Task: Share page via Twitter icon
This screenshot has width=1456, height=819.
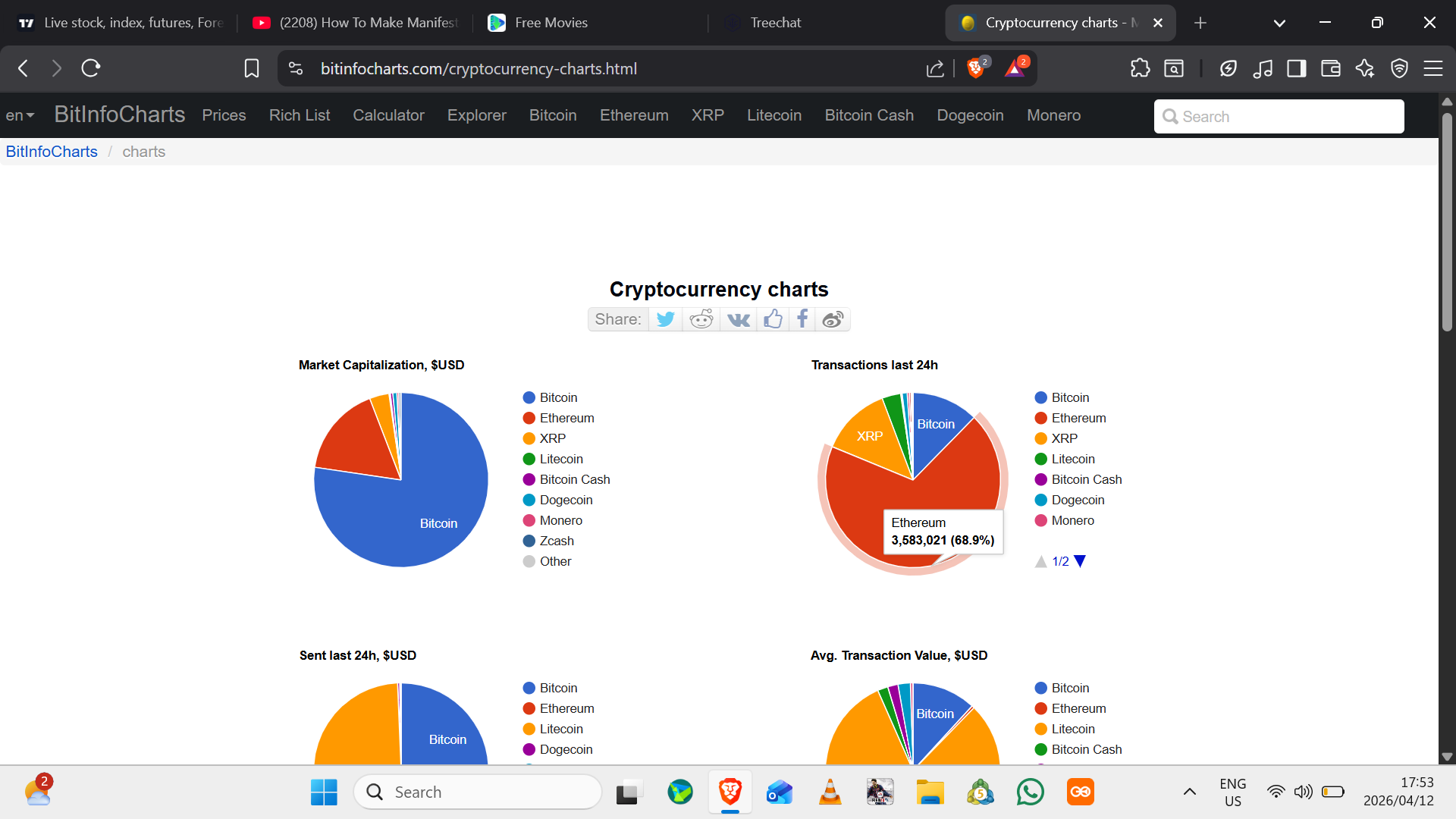Action: click(x=665, y=319)
